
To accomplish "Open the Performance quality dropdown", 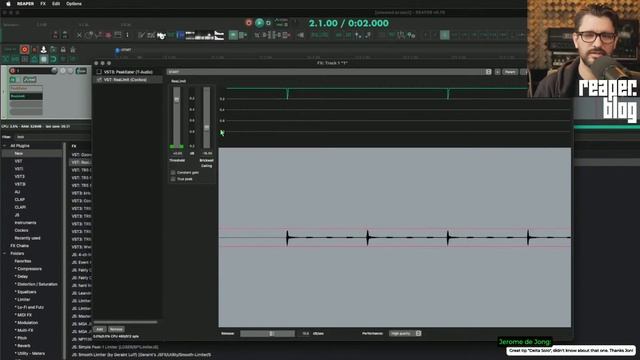I will point(405,333).
